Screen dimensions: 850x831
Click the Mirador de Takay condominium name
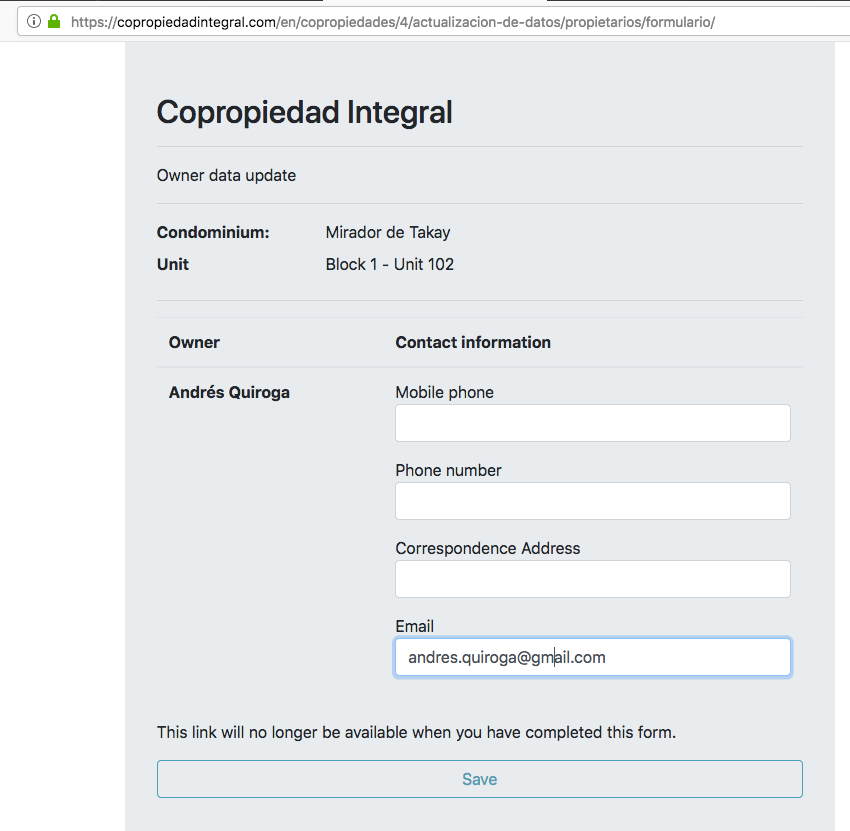tap(388, 233)
